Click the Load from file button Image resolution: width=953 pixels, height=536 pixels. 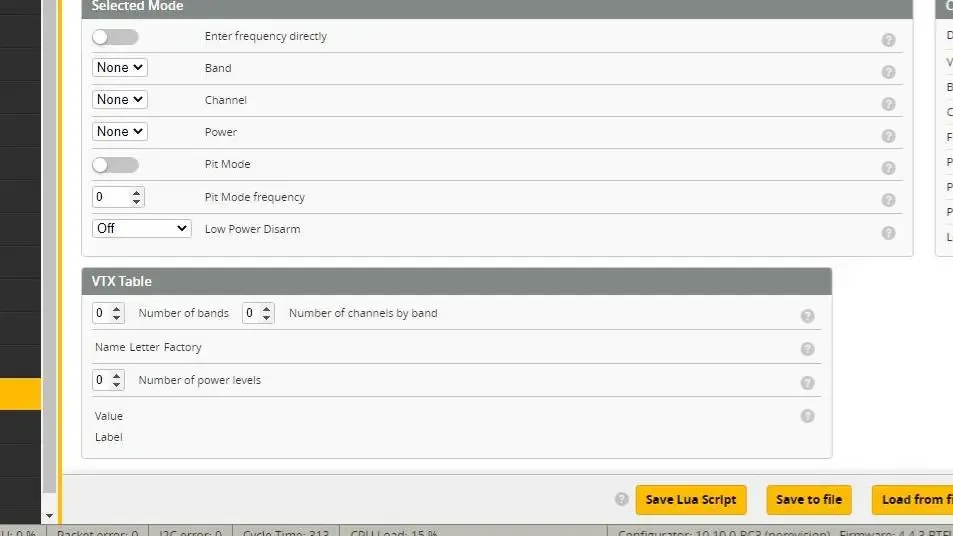[x=915, y=500]
